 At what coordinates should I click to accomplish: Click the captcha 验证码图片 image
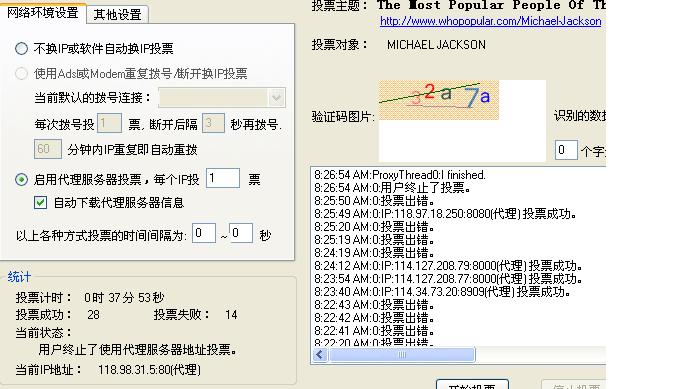coord(439,100)
